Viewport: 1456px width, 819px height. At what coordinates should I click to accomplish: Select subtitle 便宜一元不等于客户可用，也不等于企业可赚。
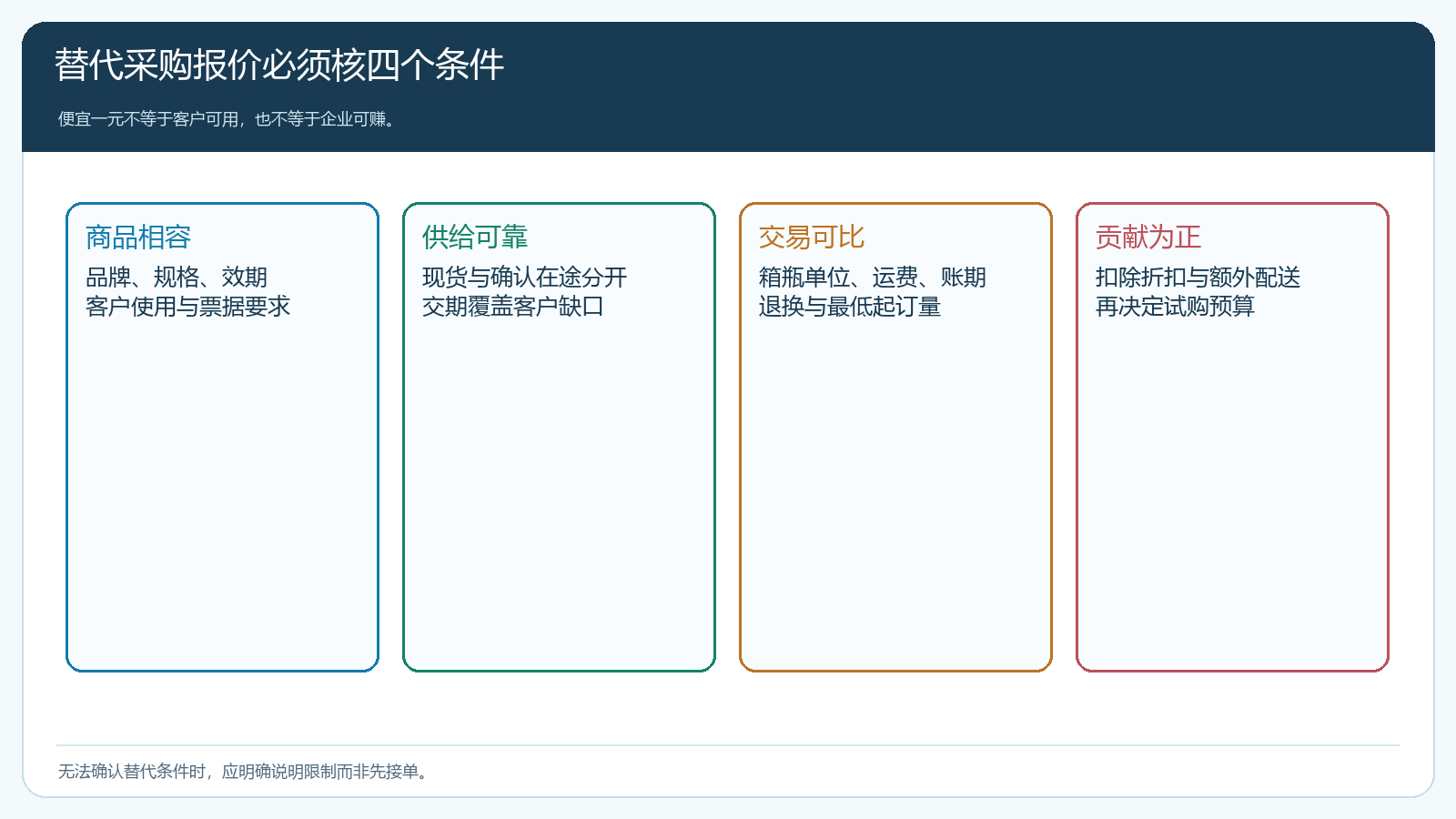[x=228, y=119]
